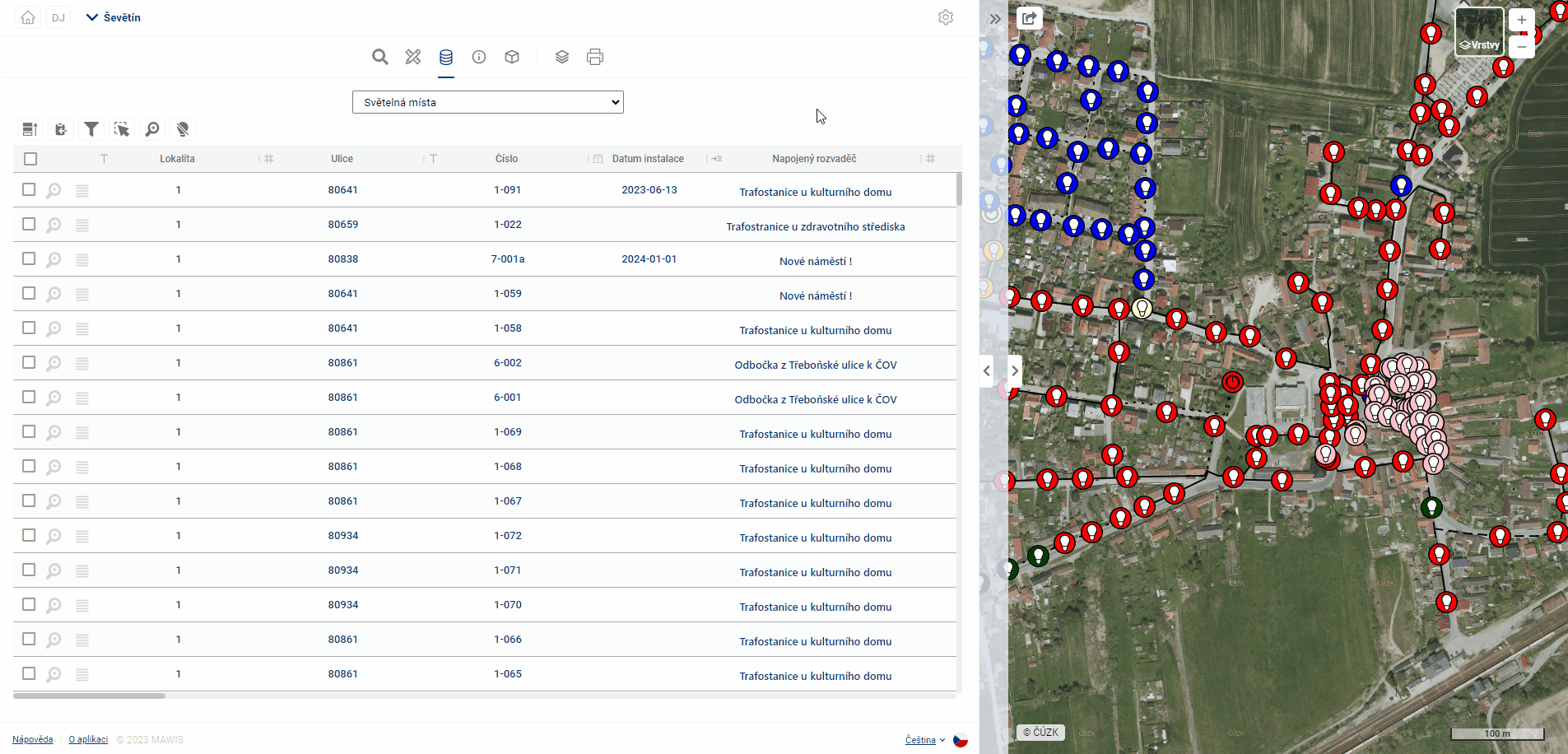Open the Nápověda help link

click(32, 739)
